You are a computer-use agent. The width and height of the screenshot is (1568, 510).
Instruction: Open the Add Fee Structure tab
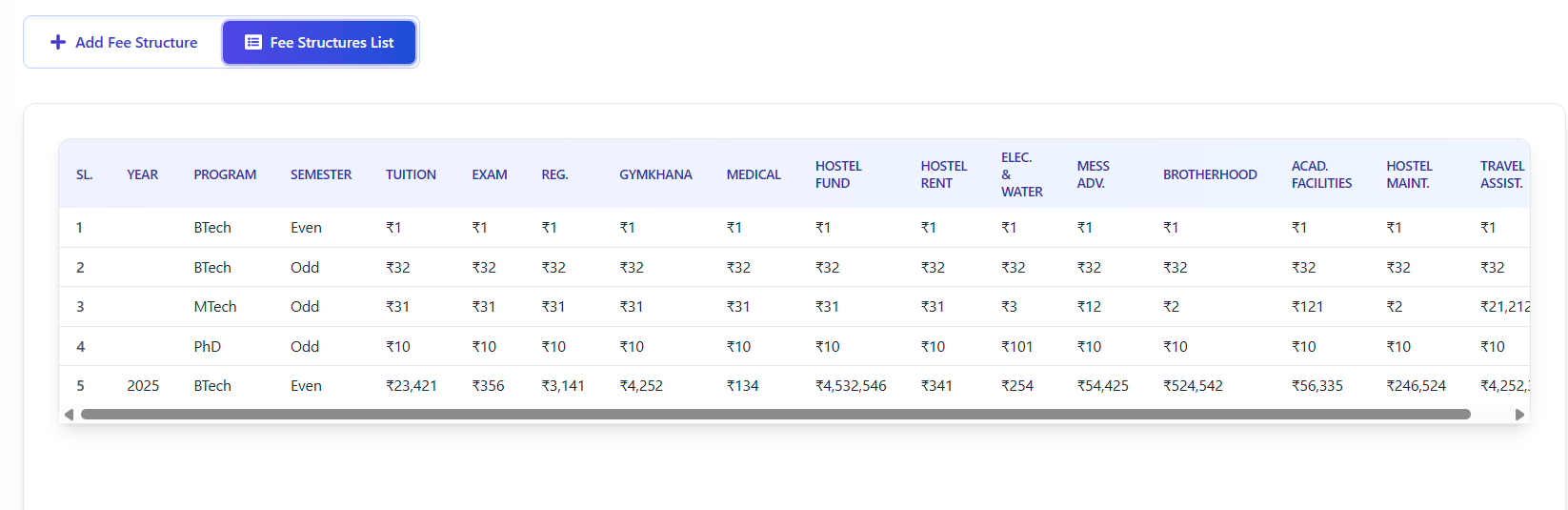pos(124,42)
